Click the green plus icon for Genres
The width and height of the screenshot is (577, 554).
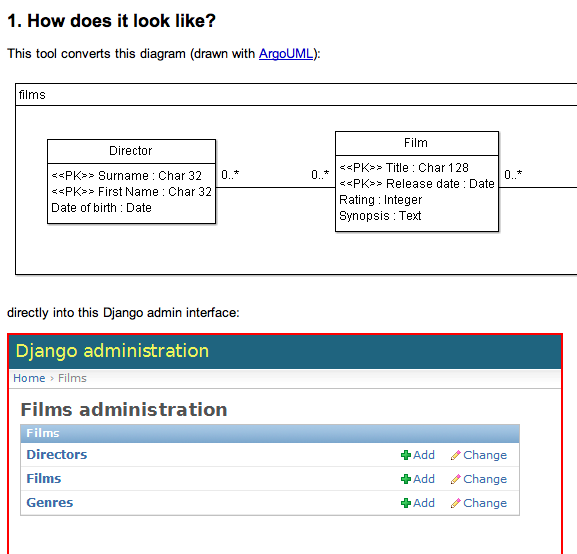coord(406,503)
